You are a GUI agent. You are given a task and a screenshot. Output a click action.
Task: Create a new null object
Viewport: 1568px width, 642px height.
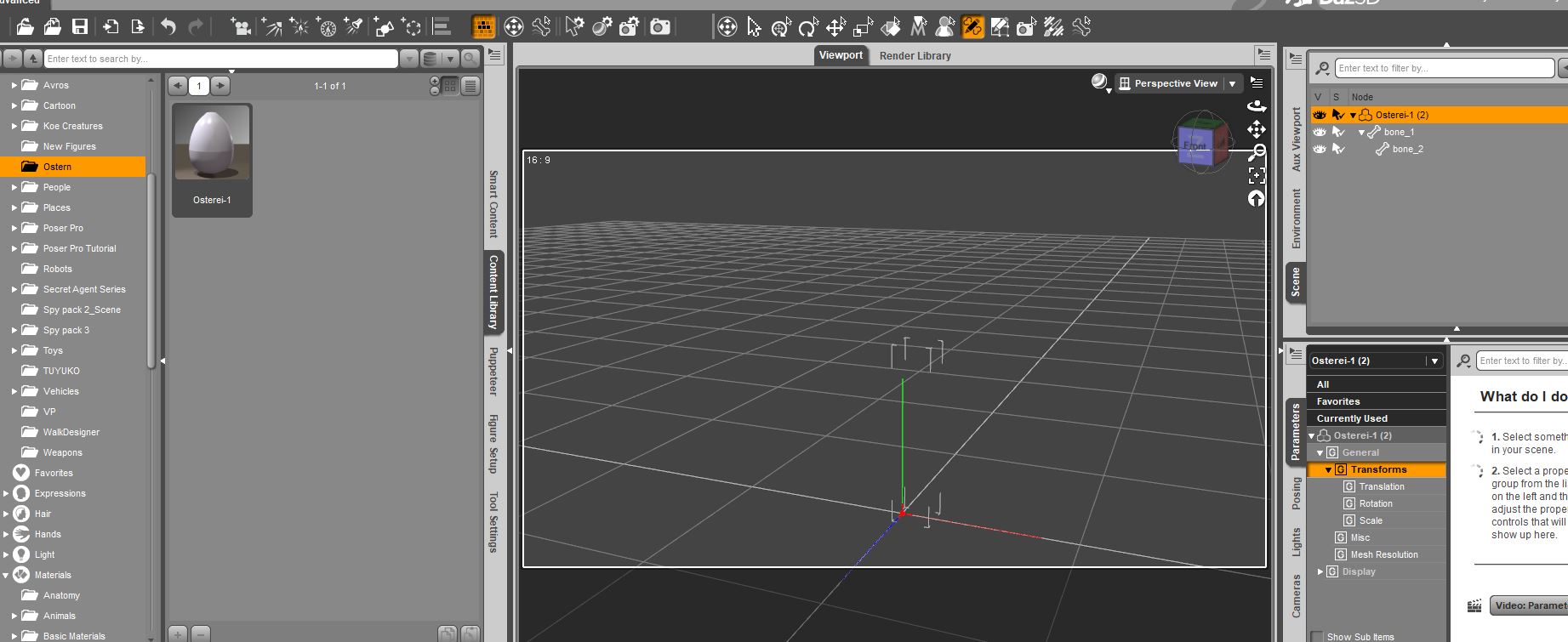point(412,27)
